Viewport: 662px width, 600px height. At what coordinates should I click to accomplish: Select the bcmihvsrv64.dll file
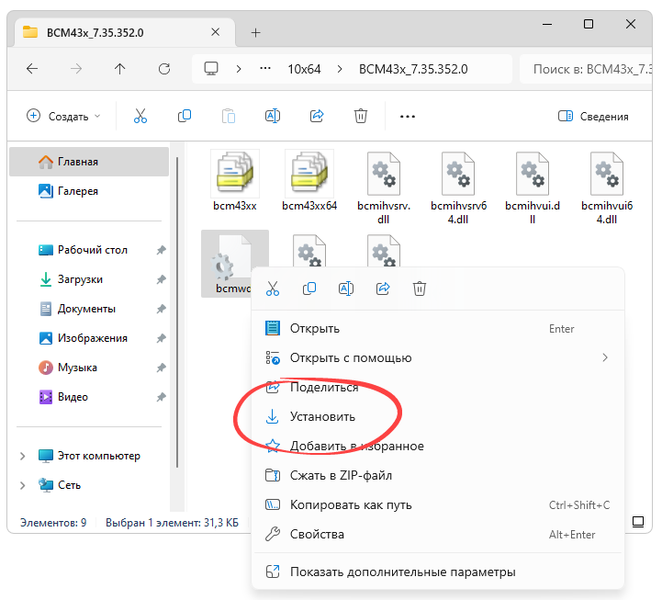coord(459,188)
